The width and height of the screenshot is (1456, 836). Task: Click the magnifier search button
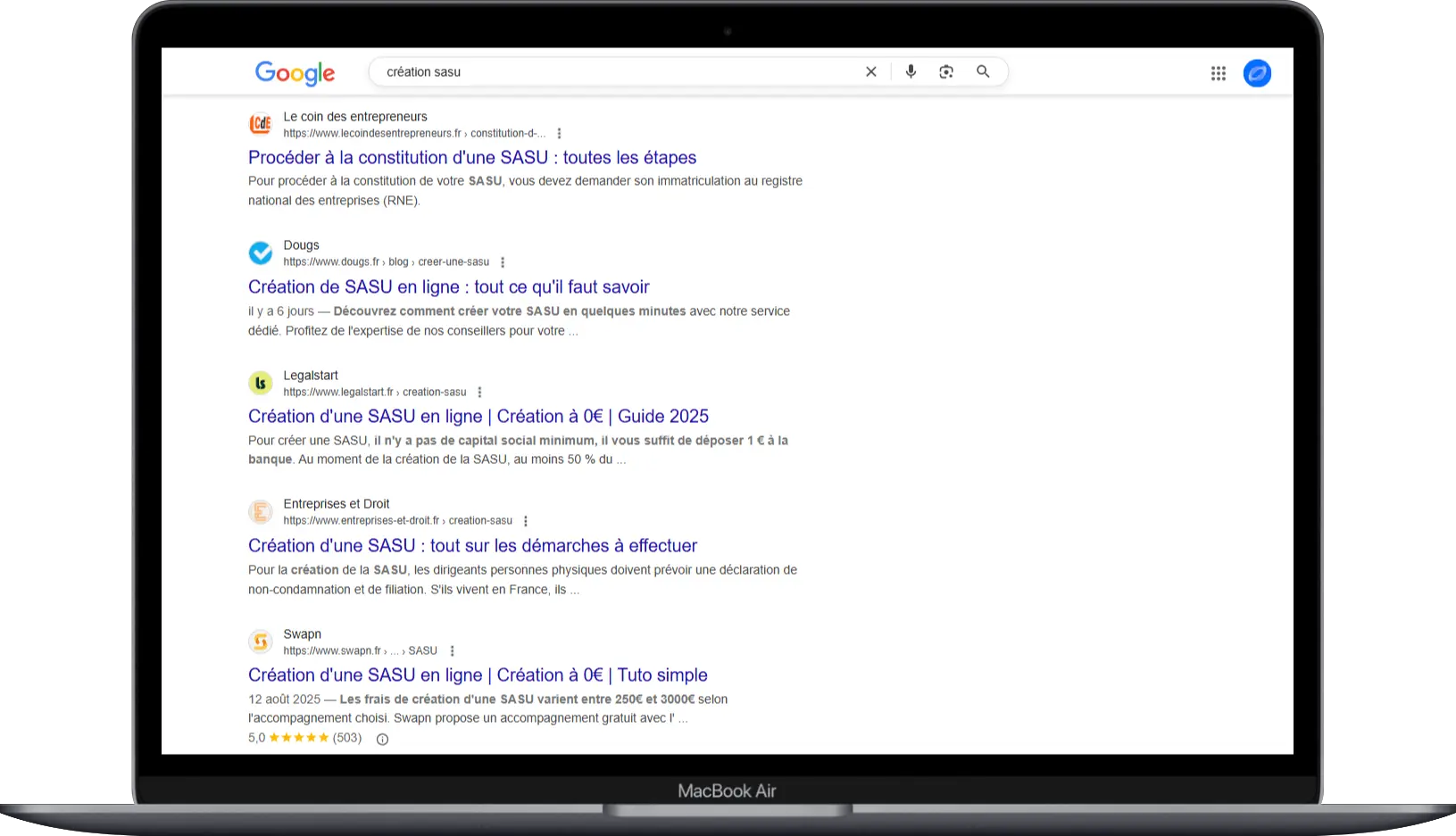(983, 72)
